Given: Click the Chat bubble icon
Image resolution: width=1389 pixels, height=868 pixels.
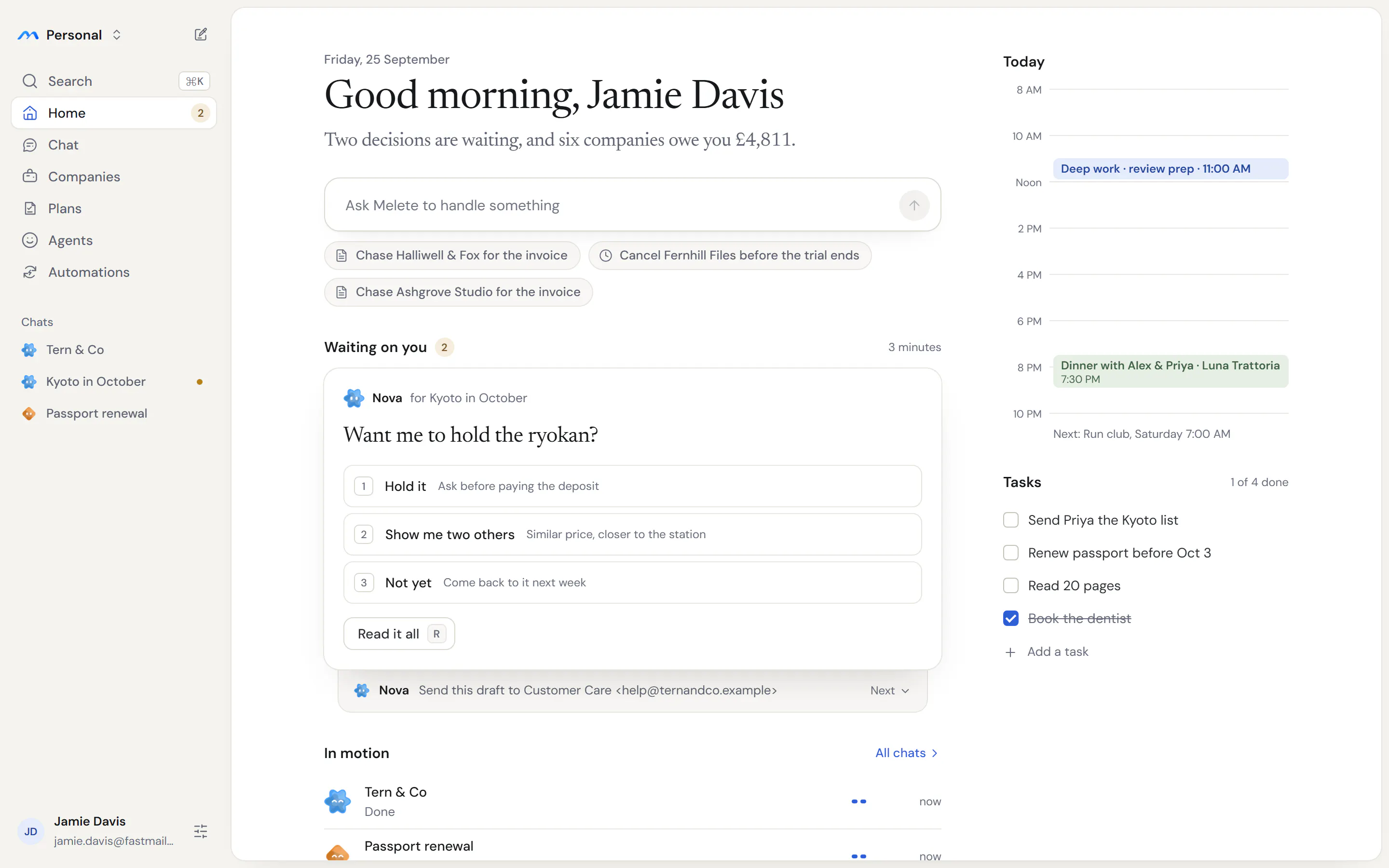Looking at the screenshot, I should click(x=30, y=145).
